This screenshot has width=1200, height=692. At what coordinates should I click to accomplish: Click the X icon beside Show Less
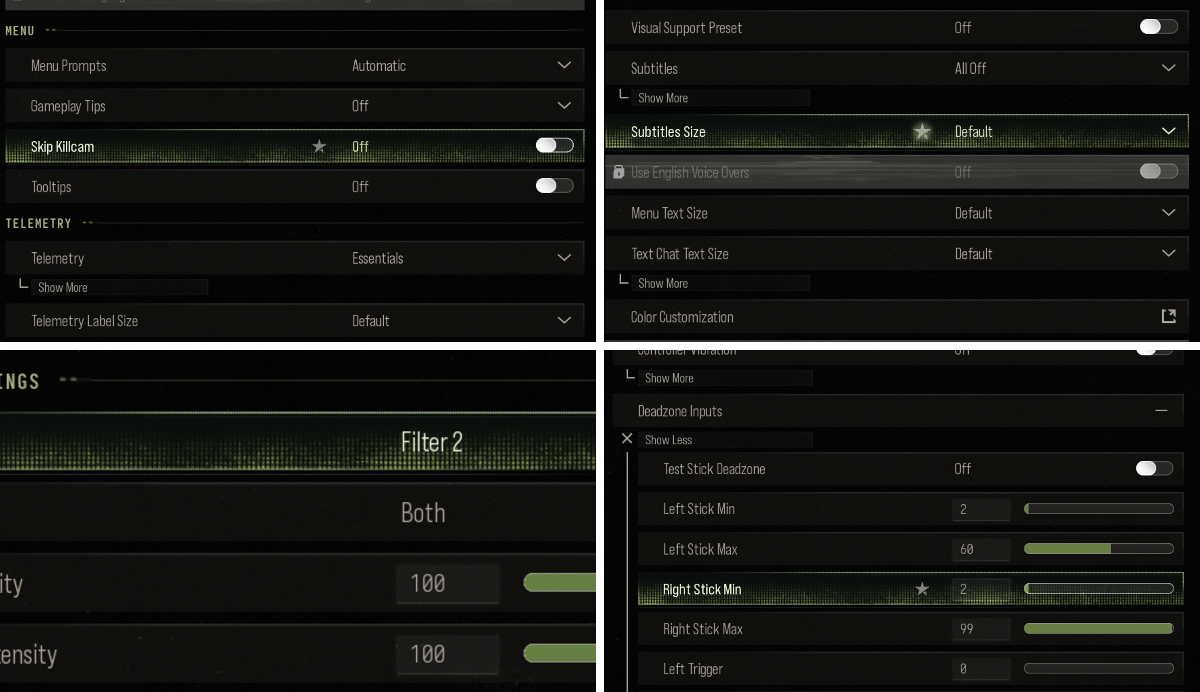click(x=627, y=439)
